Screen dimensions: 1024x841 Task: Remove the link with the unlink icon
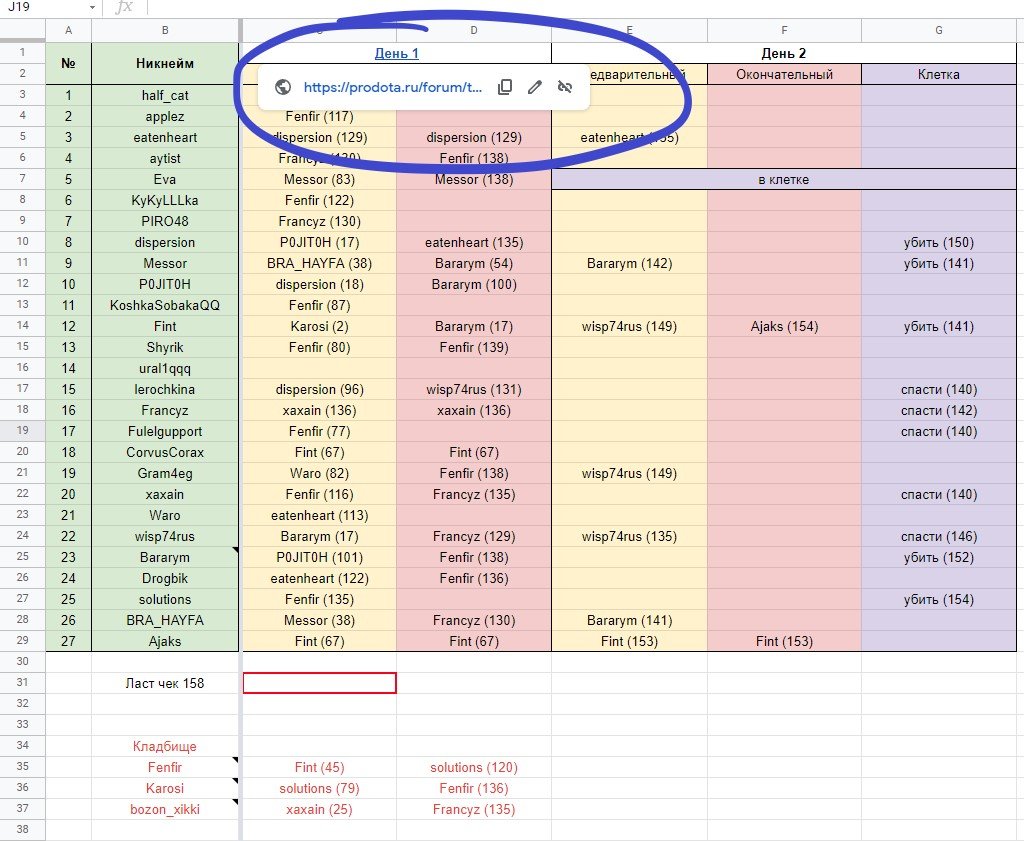pos(565,88)
